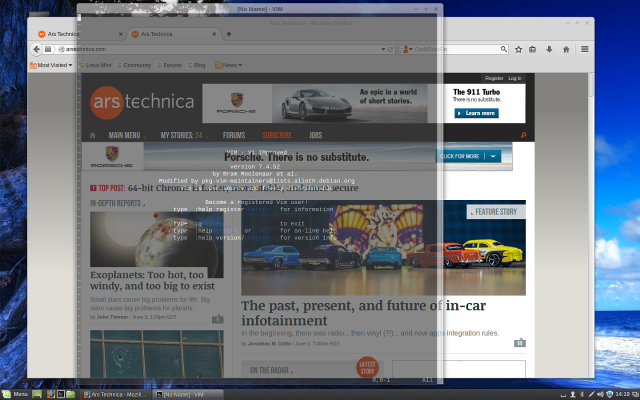The image size is (640, 400).
Task: Activate the Ars Technica Firefox taskbar button
Action: point(116,394)
